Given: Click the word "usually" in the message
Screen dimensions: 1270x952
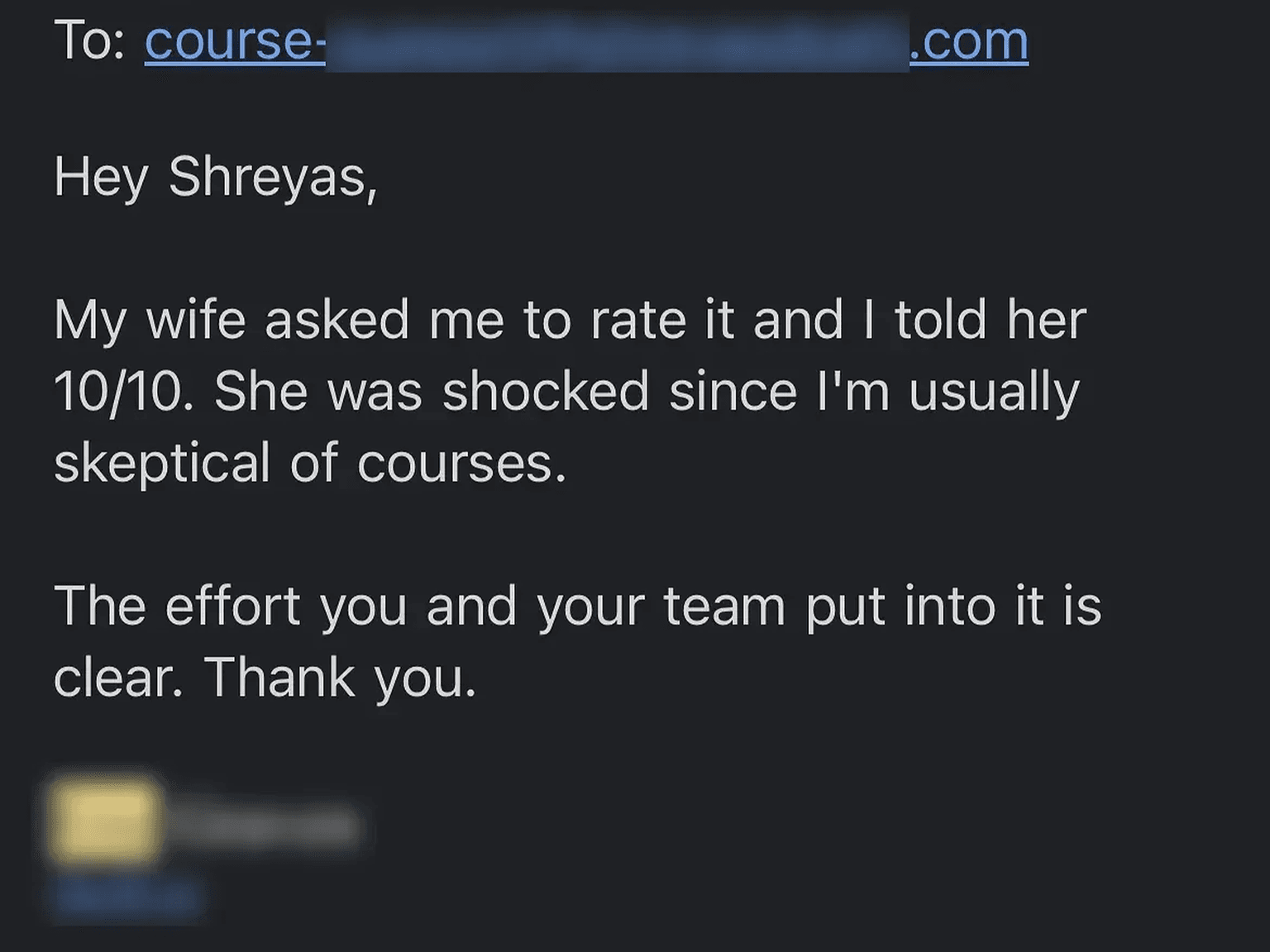Looking at the screenshot, I should (x=994, y=391).
